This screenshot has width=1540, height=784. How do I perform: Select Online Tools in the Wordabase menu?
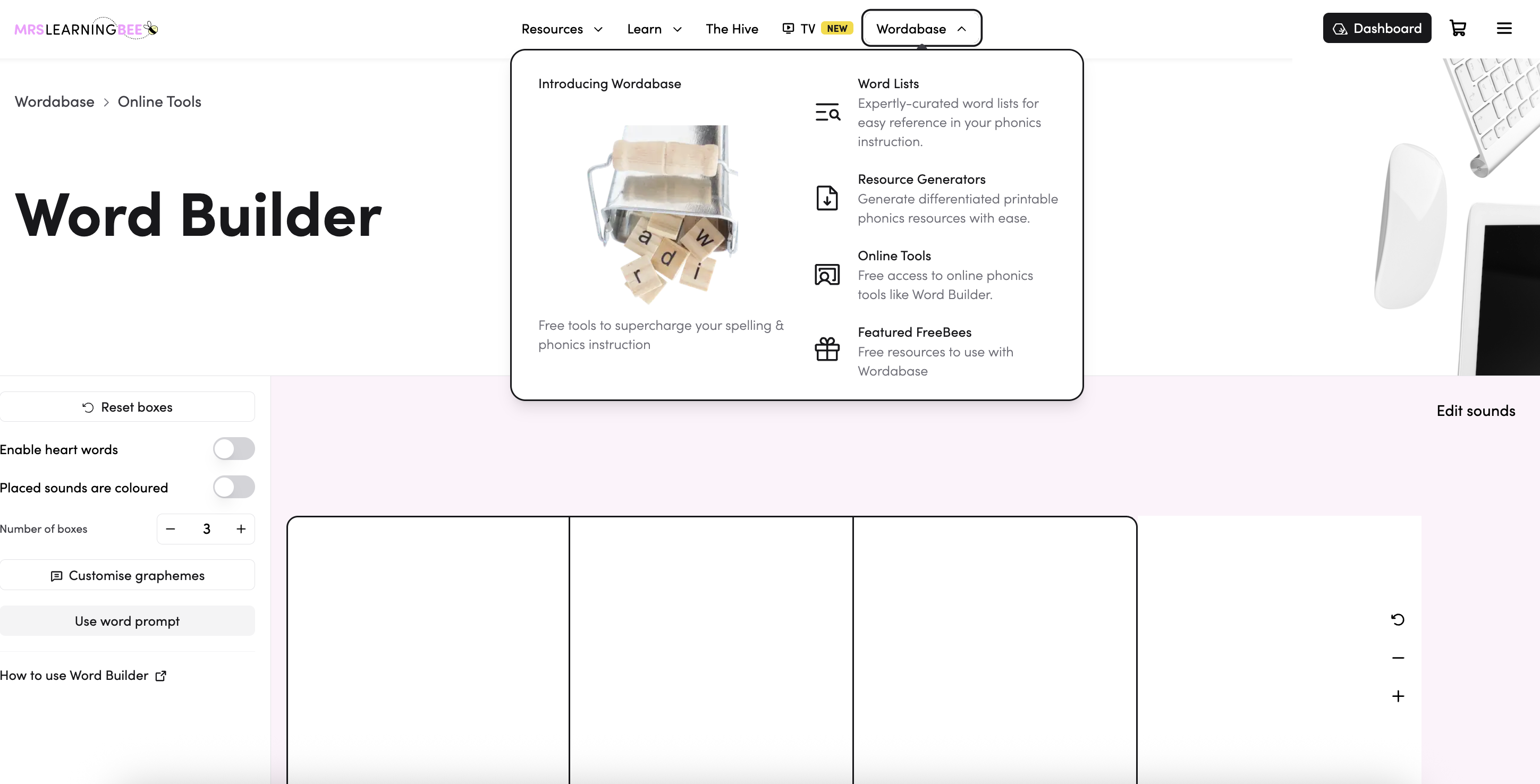point(894,256)
